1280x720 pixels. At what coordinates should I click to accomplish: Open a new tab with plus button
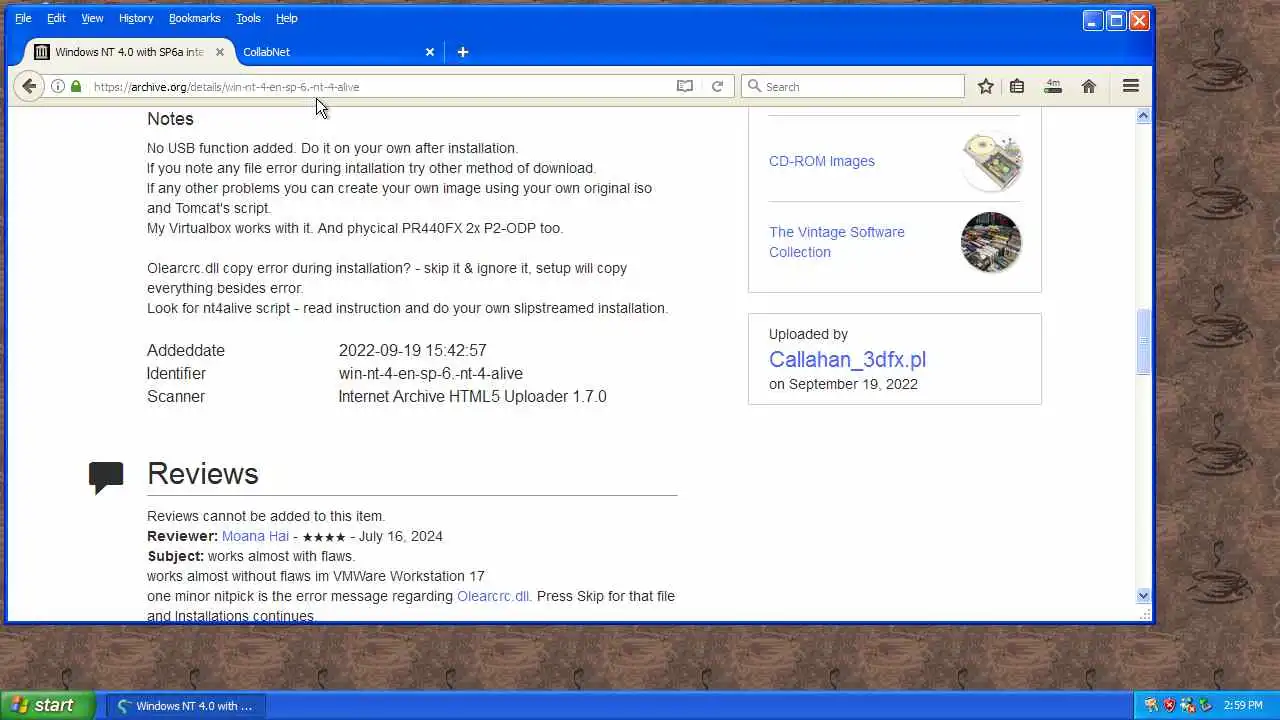tap(462, 52)
